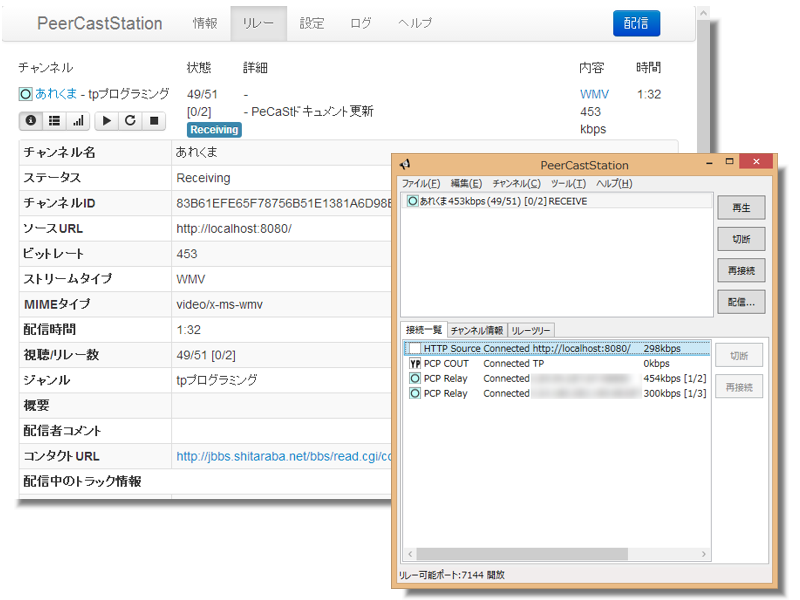Switch to the リレーツリー tab
Screen dimensions: 800x600
(531, 331)
